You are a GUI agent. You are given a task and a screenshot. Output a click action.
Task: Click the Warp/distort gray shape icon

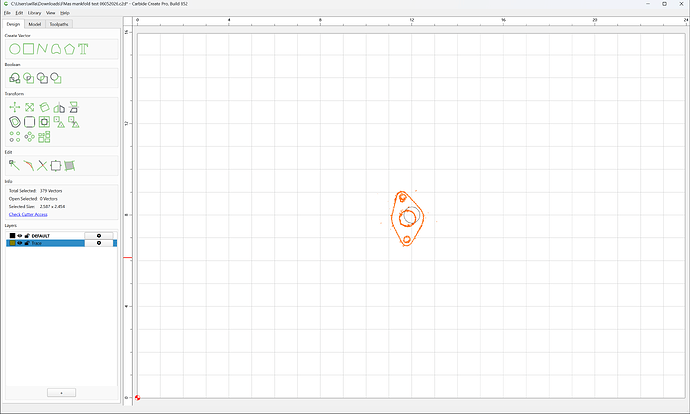(x=70, y=165)
